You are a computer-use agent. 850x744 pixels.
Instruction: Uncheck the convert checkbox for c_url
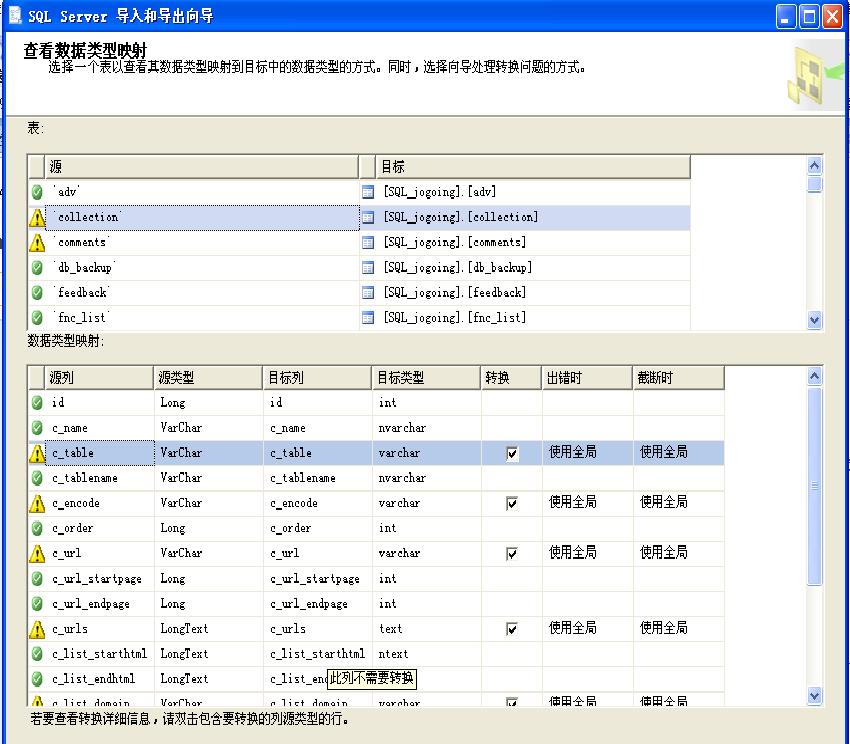512,553
